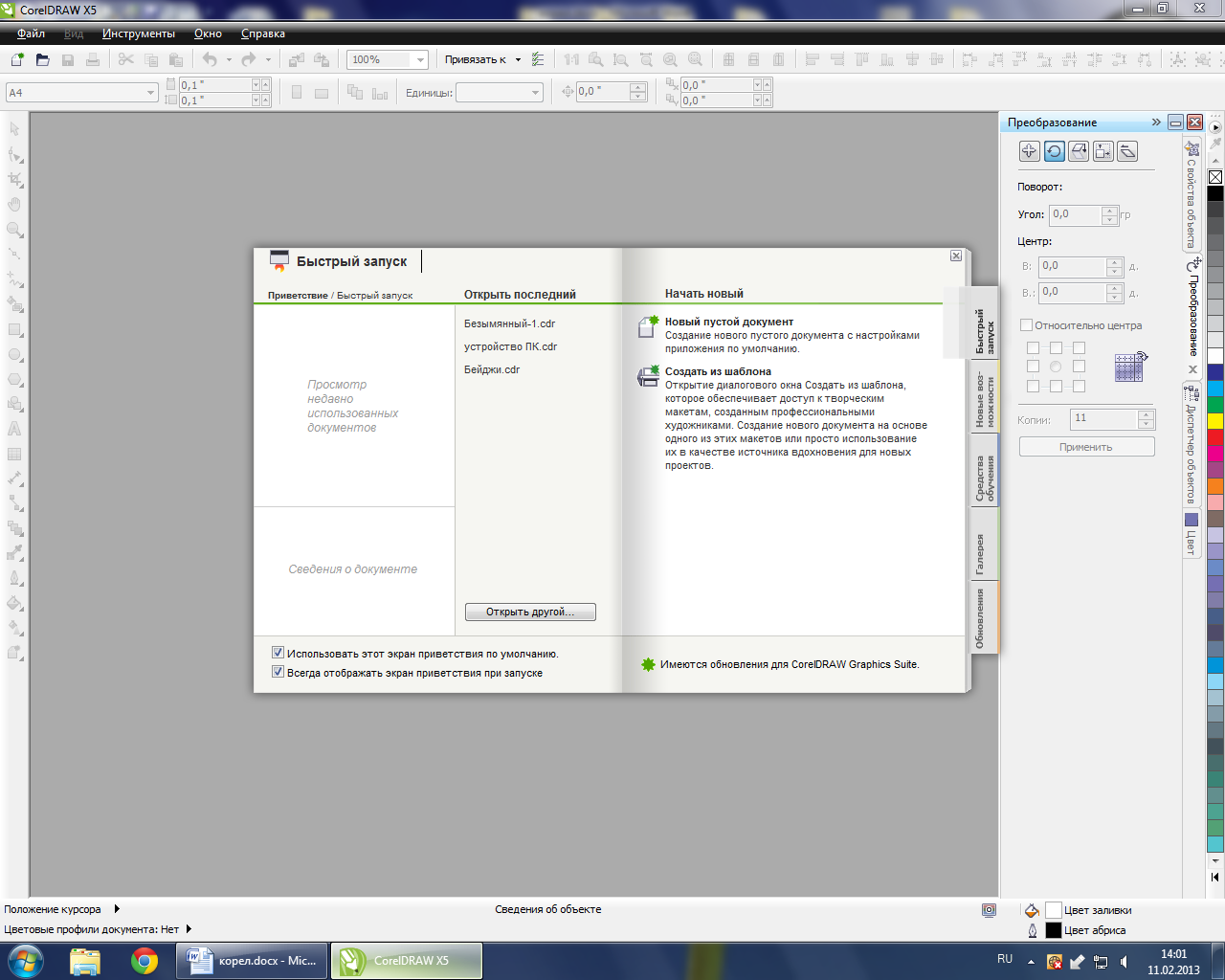Open the Справка menu
The height and width of the screenshot is (980, 1225).
tap(263, 33)
